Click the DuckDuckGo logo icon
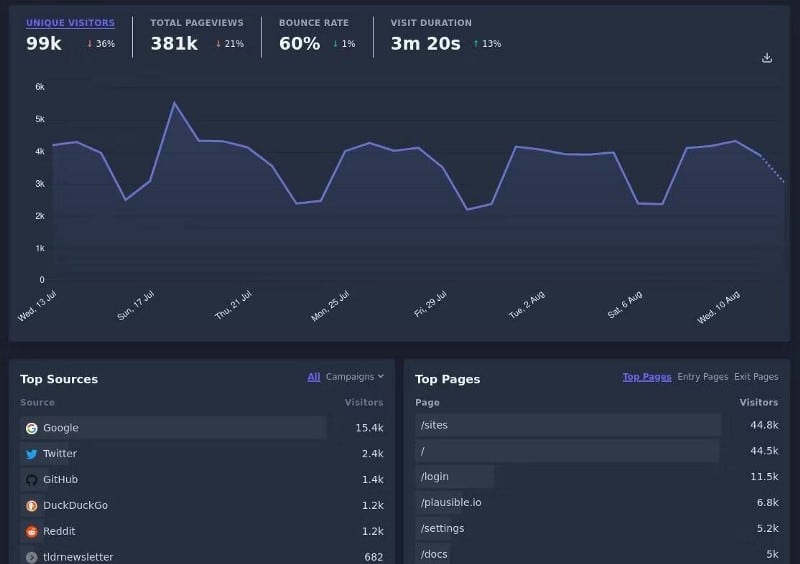800x564 pixels. coord(32,506)
